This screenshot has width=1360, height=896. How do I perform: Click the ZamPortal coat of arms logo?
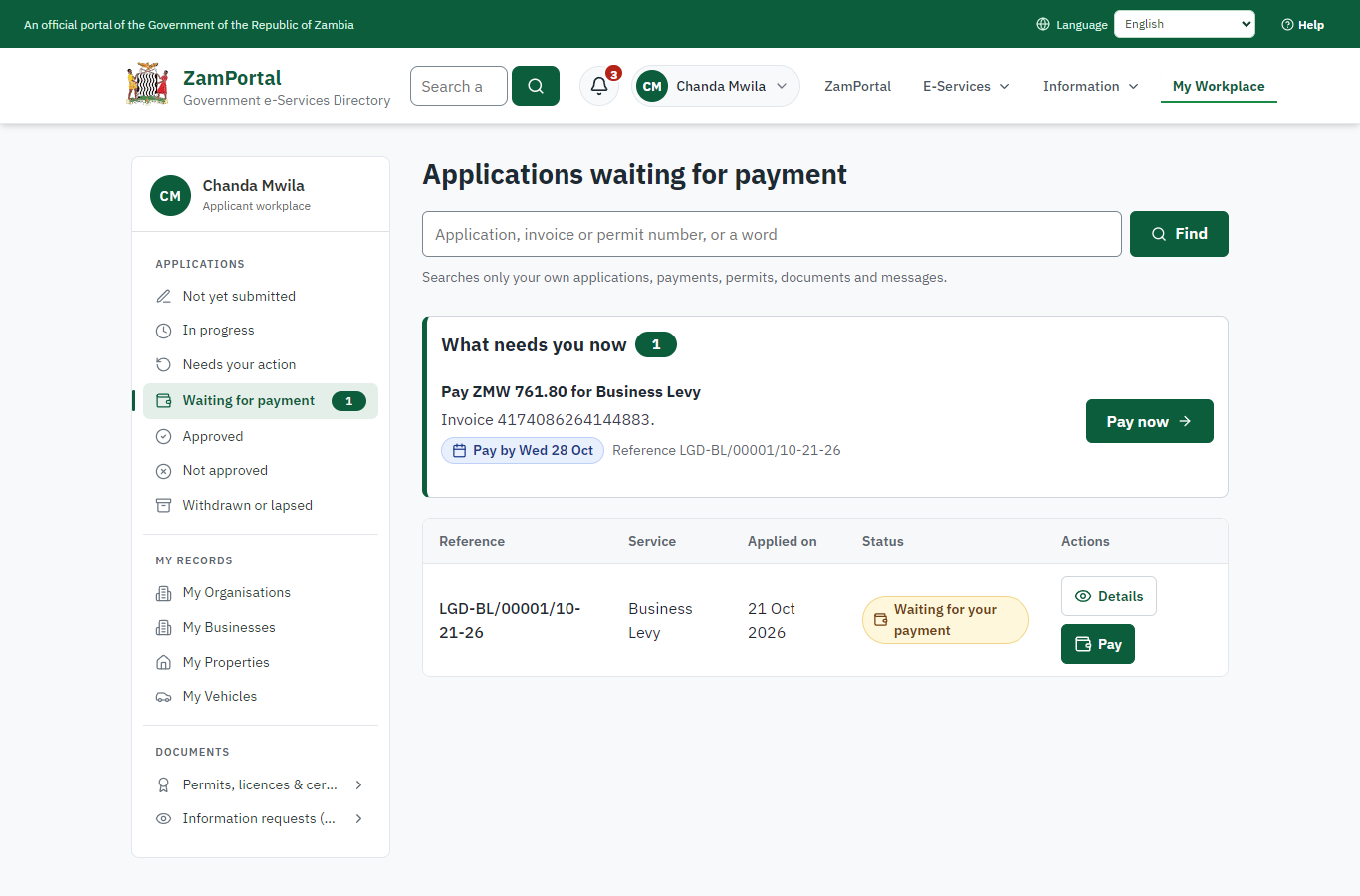click(x=147, y=85)
